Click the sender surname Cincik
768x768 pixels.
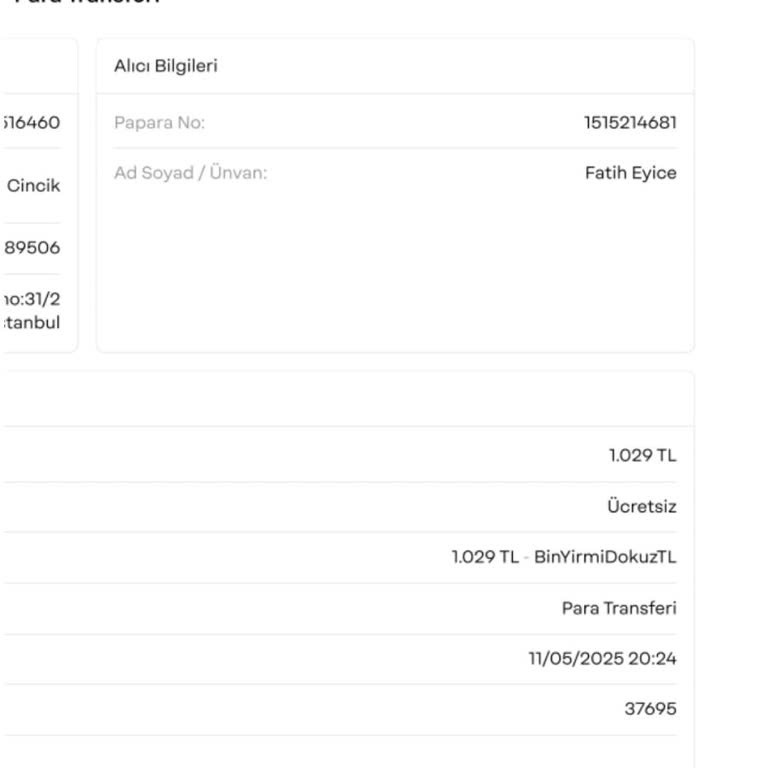34,185
